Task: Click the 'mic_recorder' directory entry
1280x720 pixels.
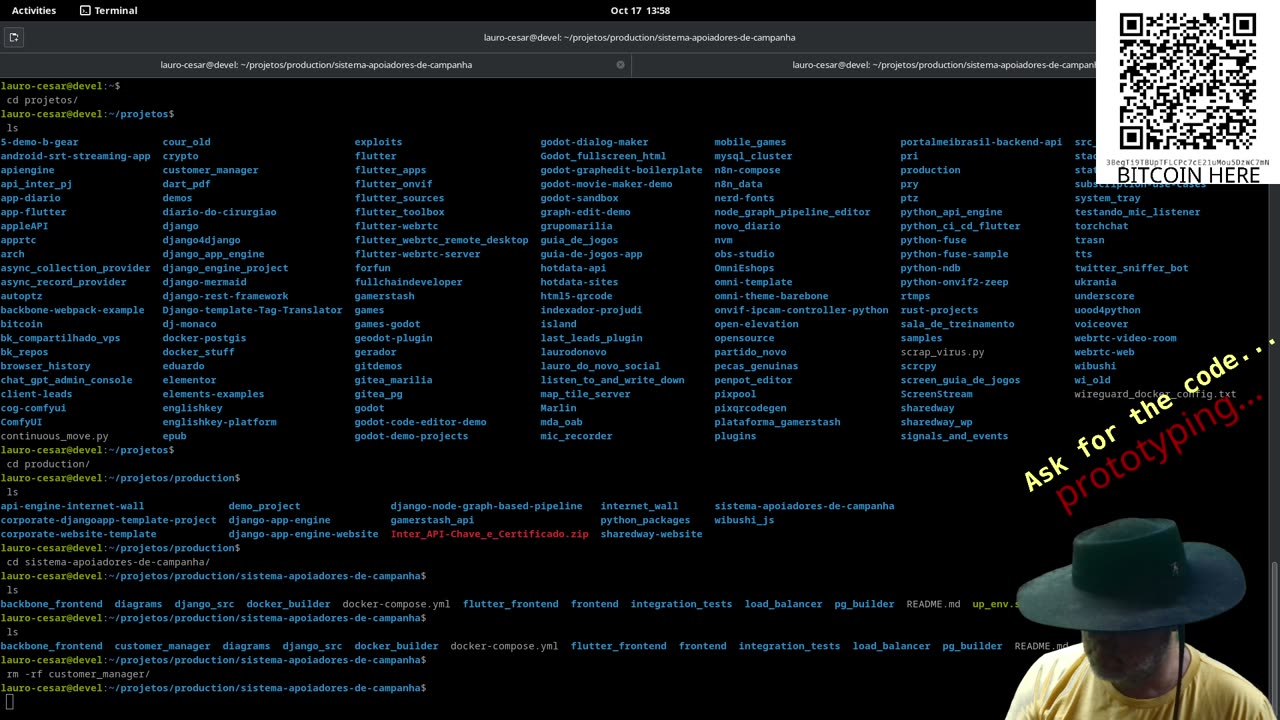Action: tap(576, 436)
